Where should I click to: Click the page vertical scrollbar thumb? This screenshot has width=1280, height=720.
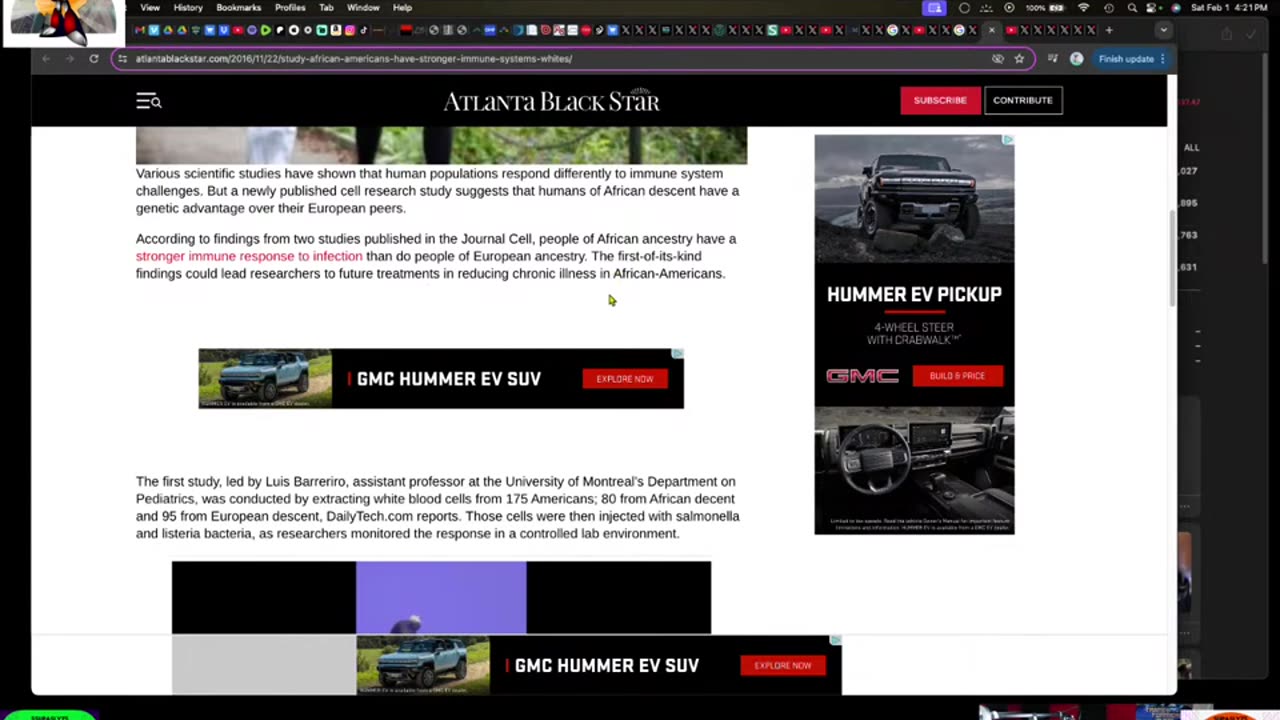pyautogui.click(x=1173, y=260)
